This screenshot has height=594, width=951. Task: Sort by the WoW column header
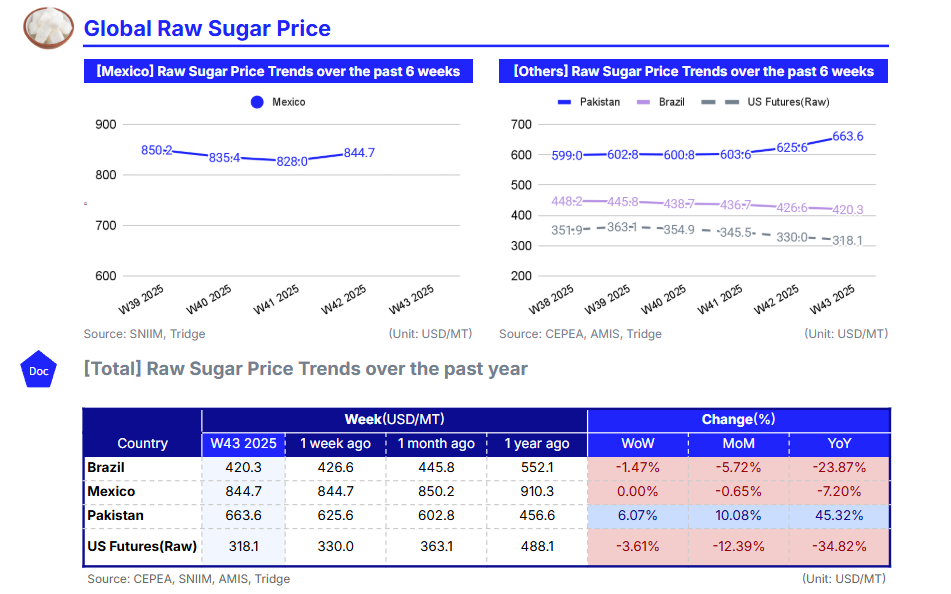coord(637,443)
